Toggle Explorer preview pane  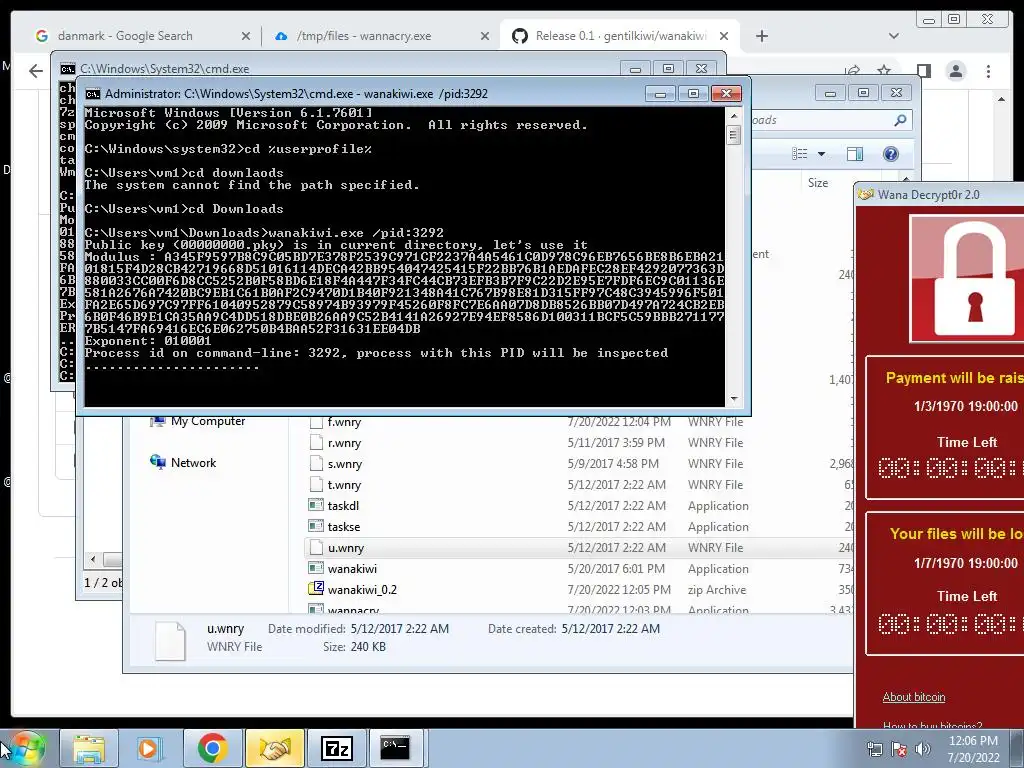[854, 154]
